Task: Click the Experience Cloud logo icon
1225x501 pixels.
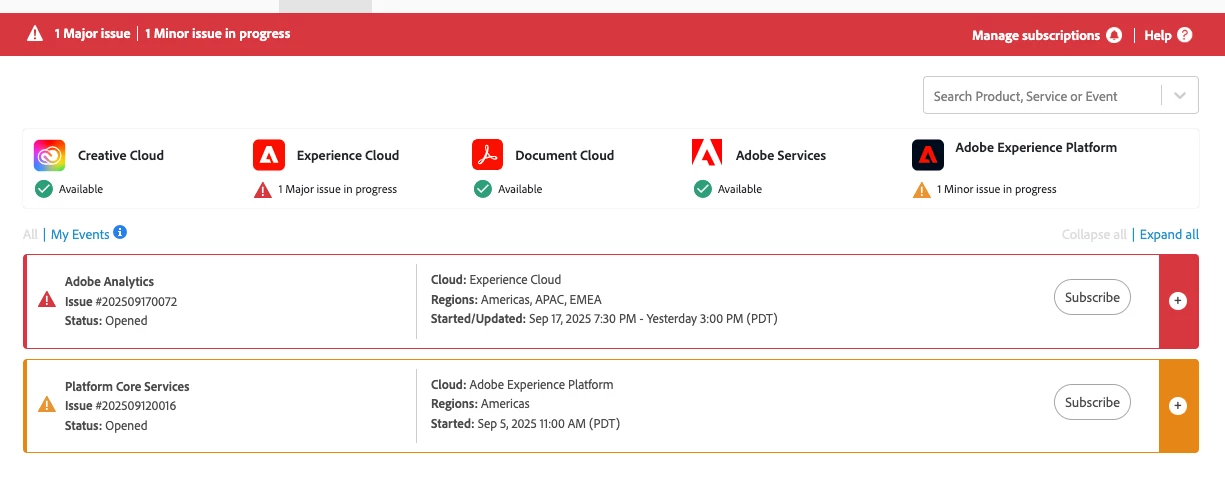Action: click(x=269, y=155)
